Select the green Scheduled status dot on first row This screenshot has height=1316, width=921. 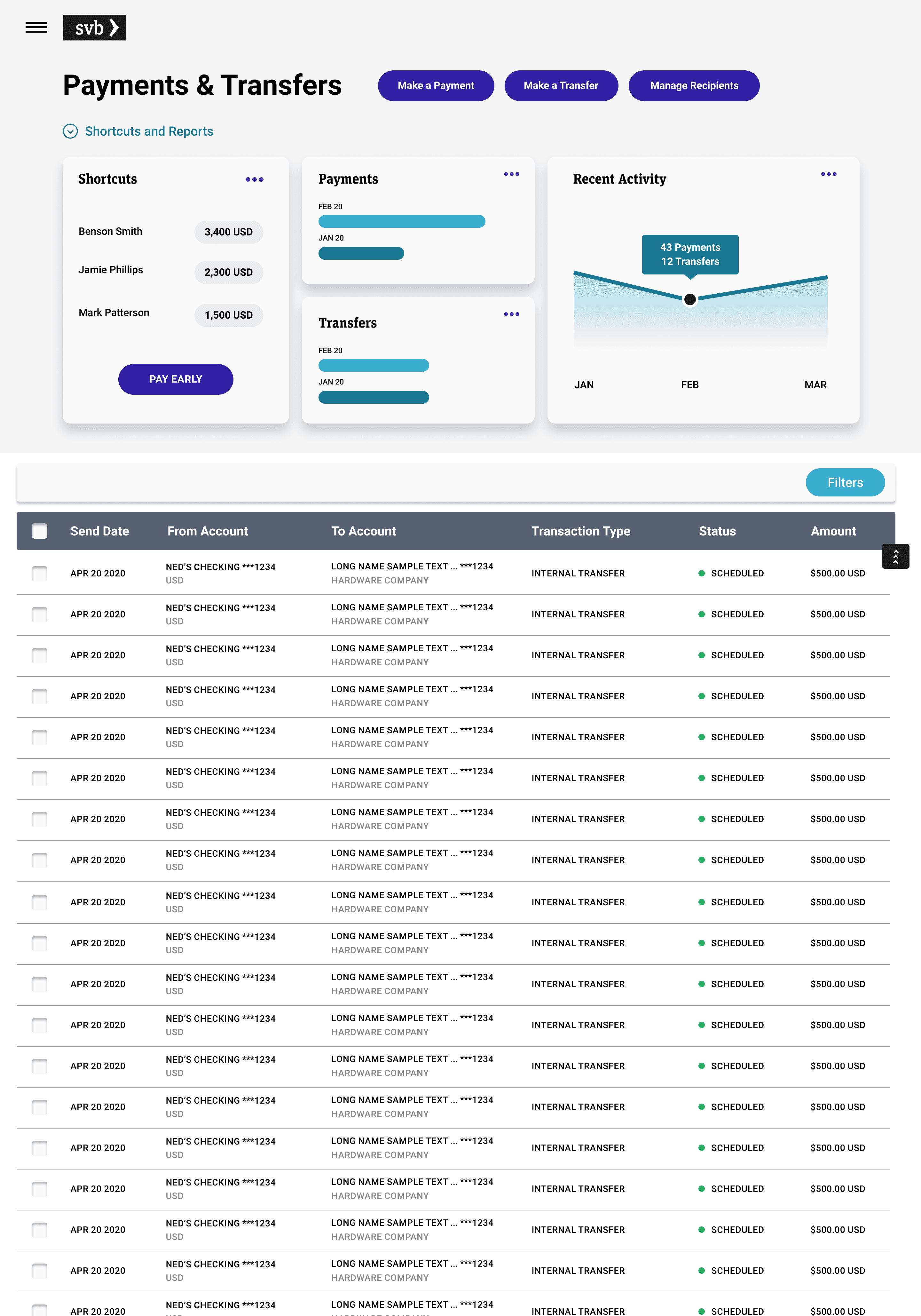point(702,573)
